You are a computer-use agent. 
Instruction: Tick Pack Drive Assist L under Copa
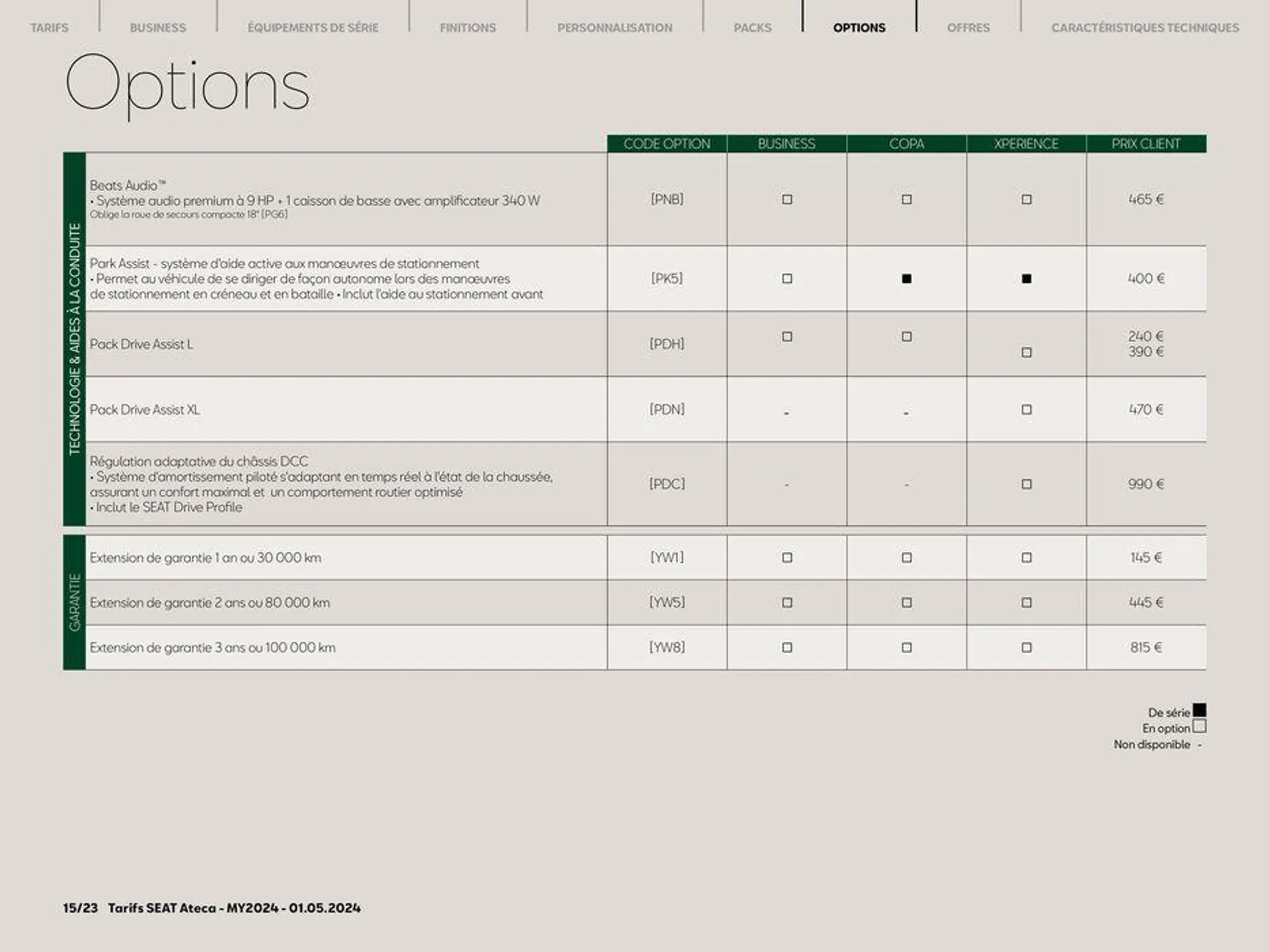tap(906, 337)
